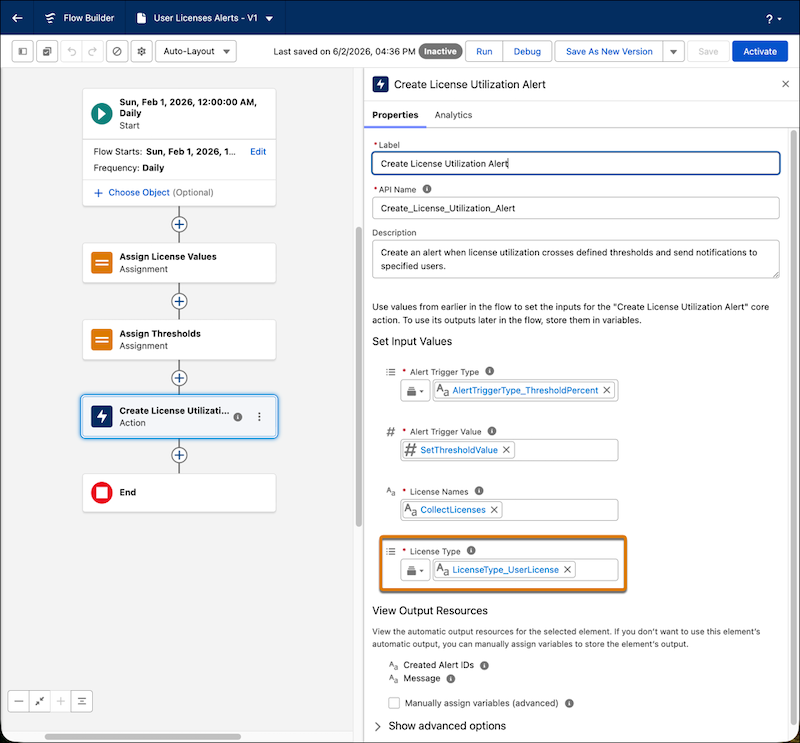
Task: Open License Type input mode dropdown
Action: coord(415,570)
